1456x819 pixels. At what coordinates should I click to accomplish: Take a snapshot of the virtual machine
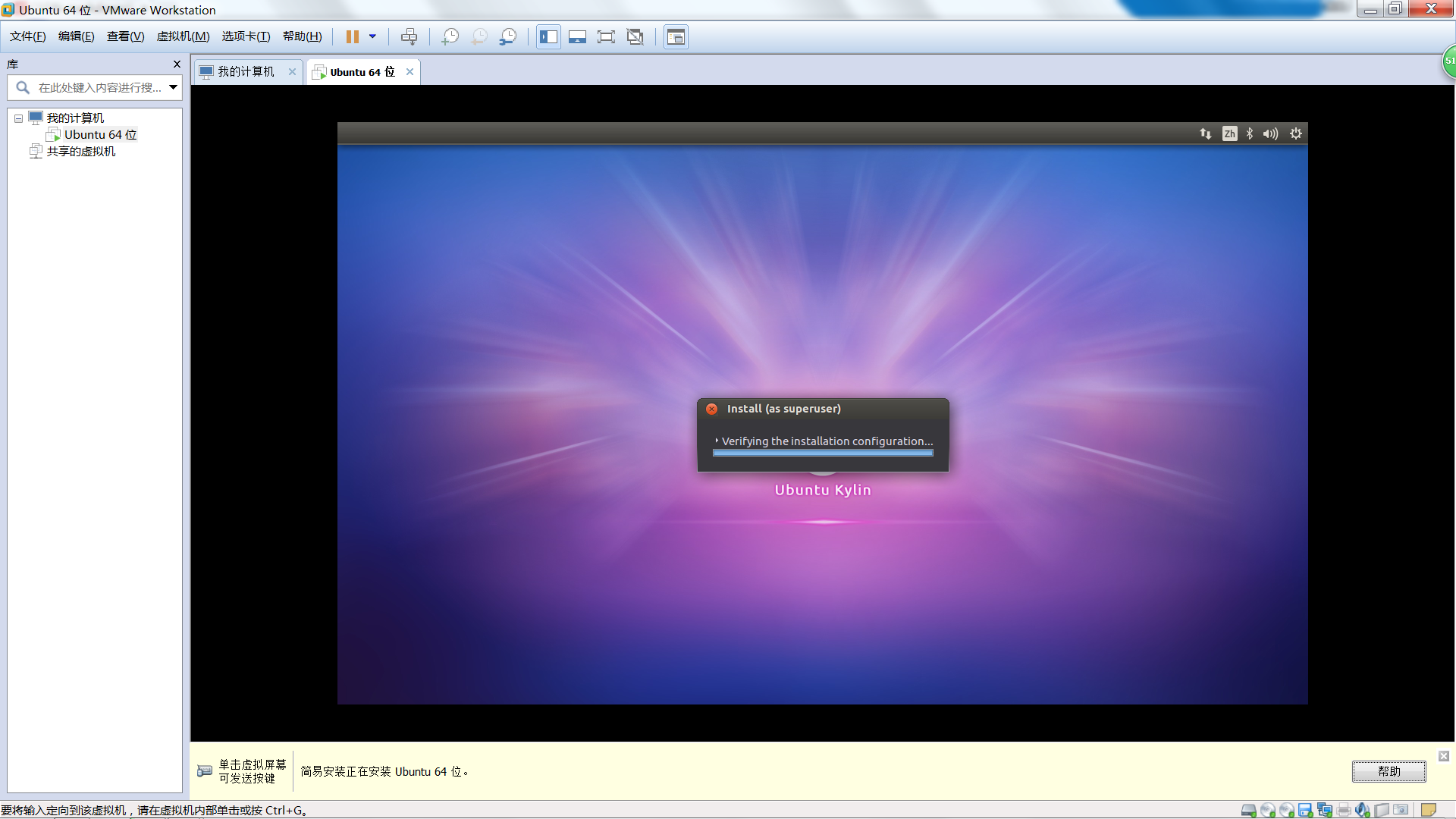(450, 36)
